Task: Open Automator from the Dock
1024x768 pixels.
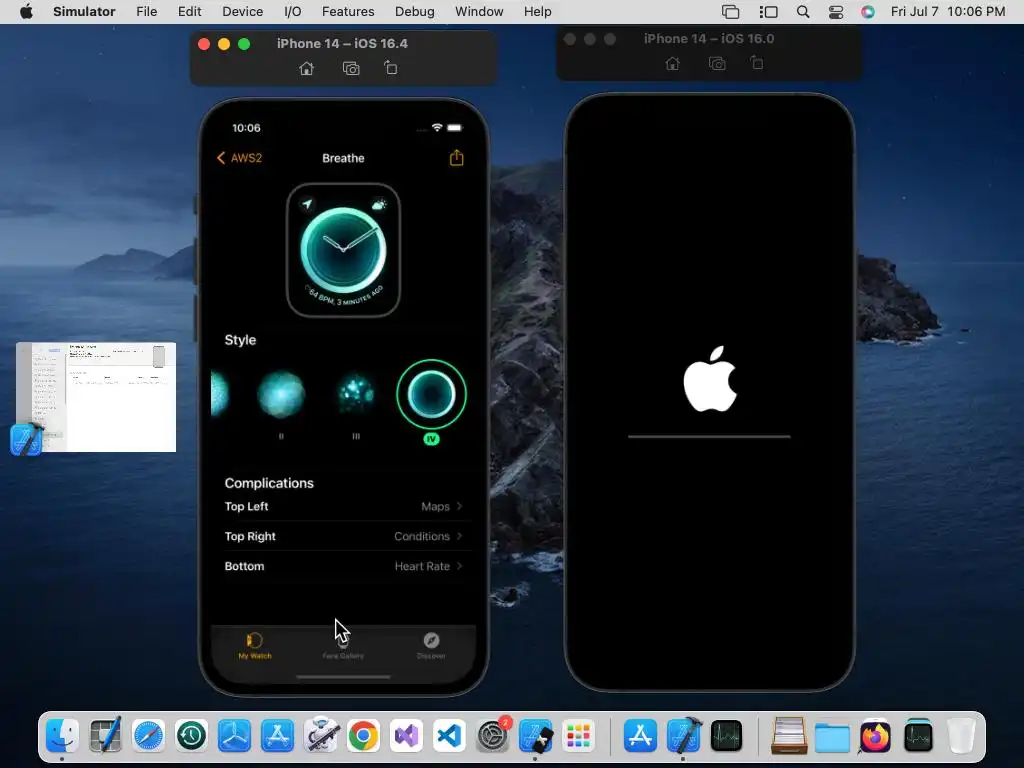Action: click(x=321, y=736)
